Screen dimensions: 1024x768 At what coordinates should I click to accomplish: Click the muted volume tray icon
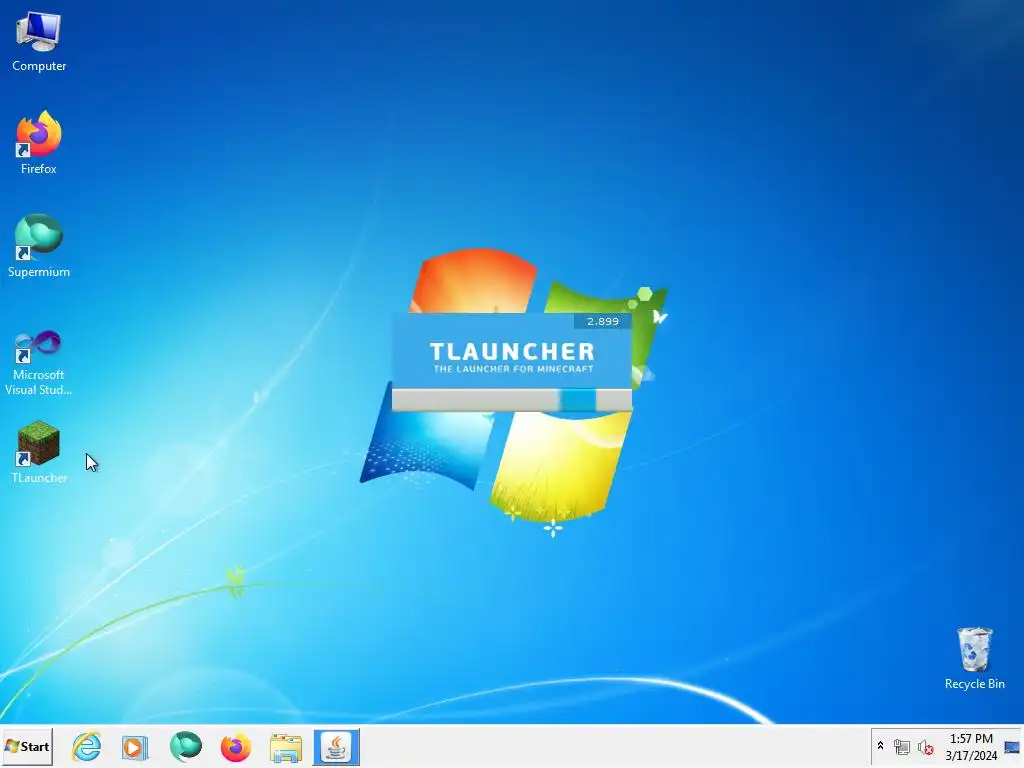925,747
